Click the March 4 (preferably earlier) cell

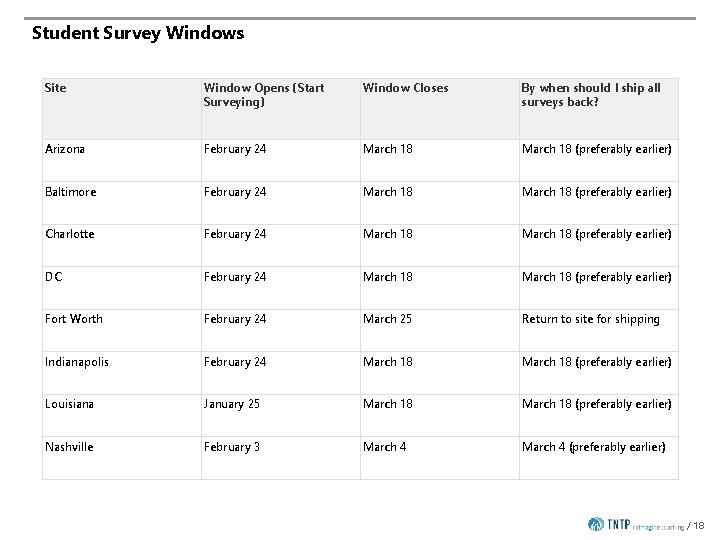pyautogui.click(x=593, y=447)
